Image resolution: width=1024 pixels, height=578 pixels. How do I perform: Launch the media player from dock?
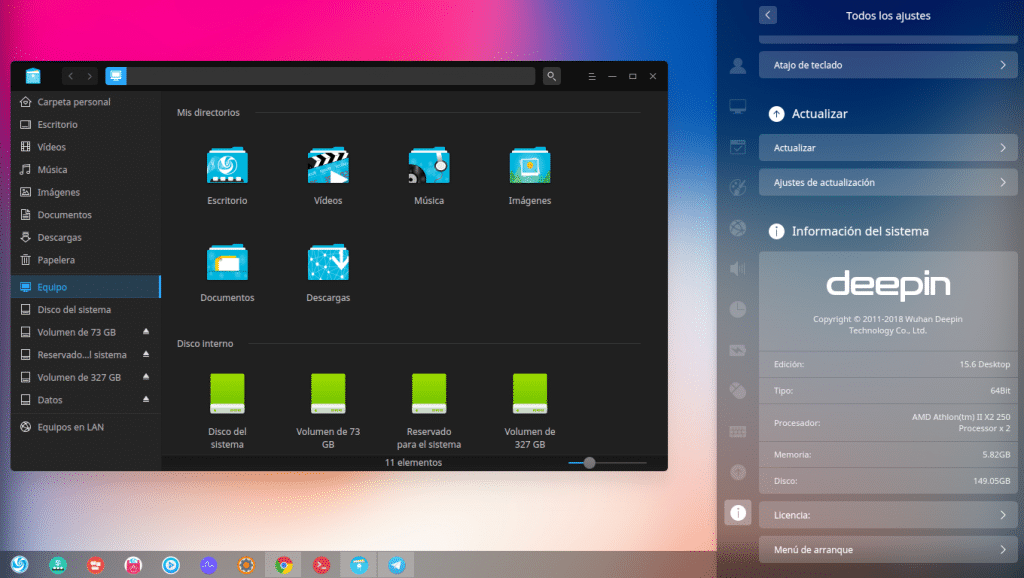tap(170, 564)
